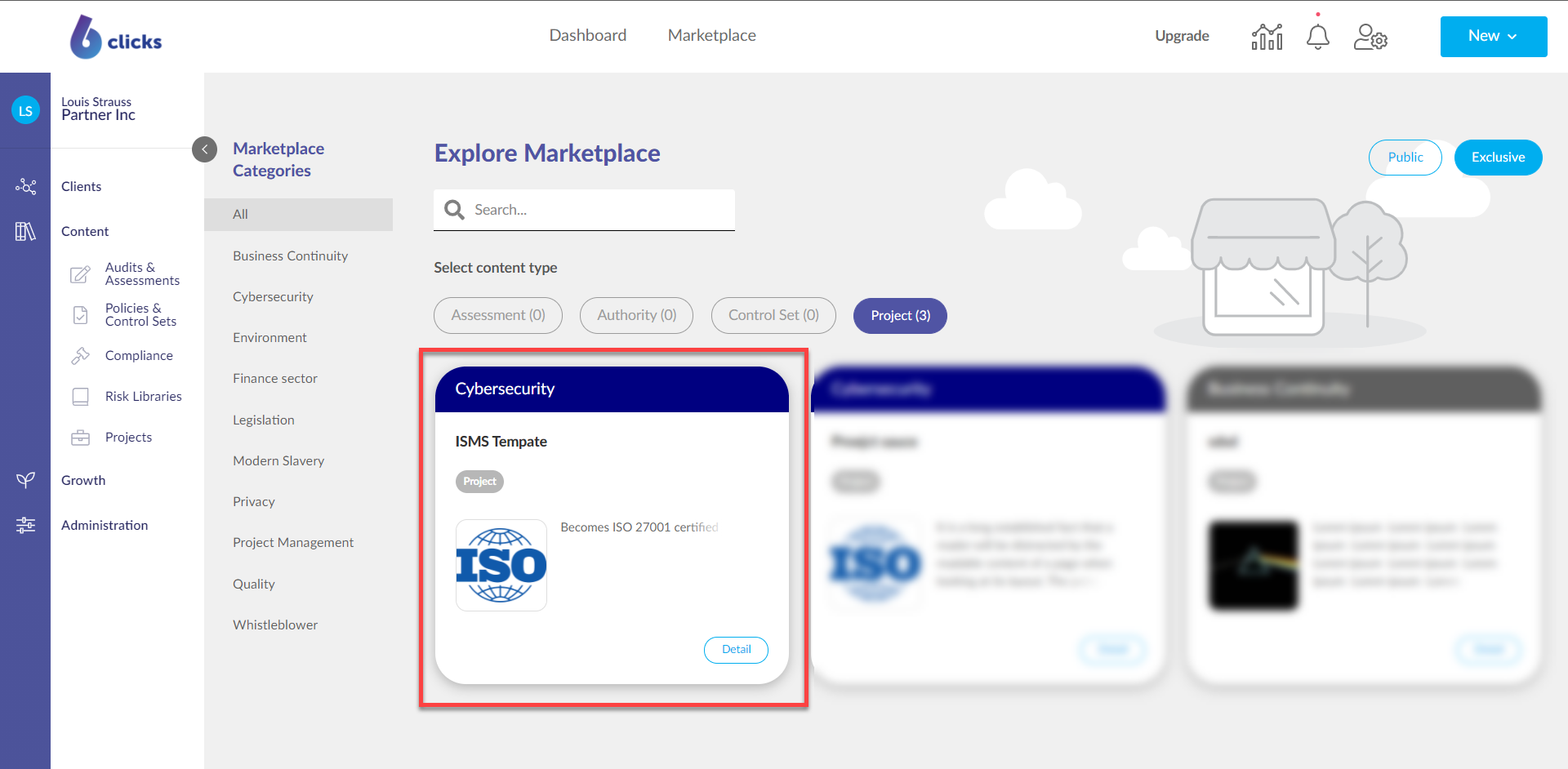Viewport: 1568px width, 769px height.
Task: Open user settings gear icon
Action: pos(1370,37)
